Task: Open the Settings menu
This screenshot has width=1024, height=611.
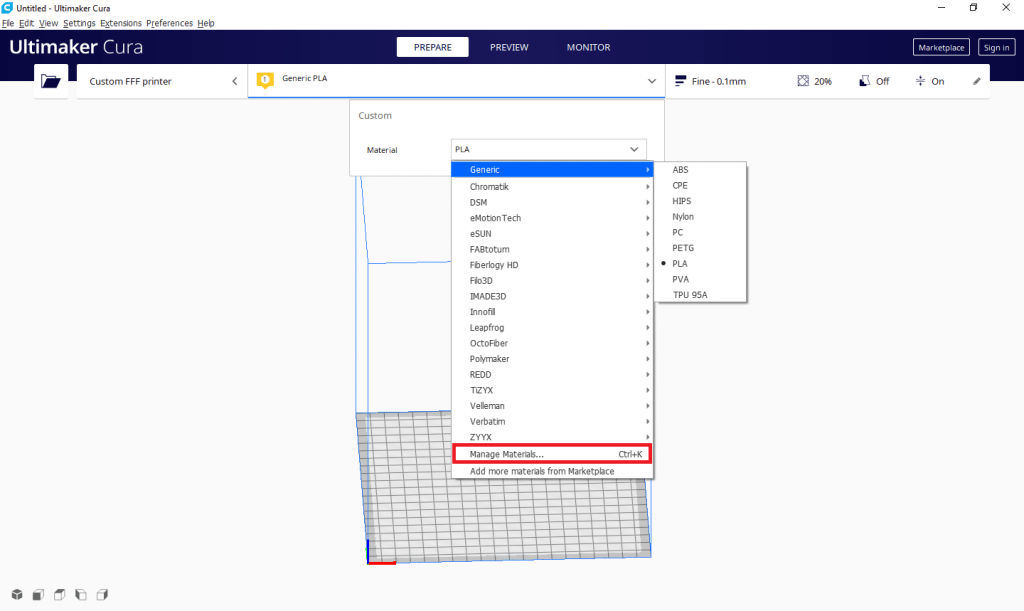Action: click(x=79, y=23)
